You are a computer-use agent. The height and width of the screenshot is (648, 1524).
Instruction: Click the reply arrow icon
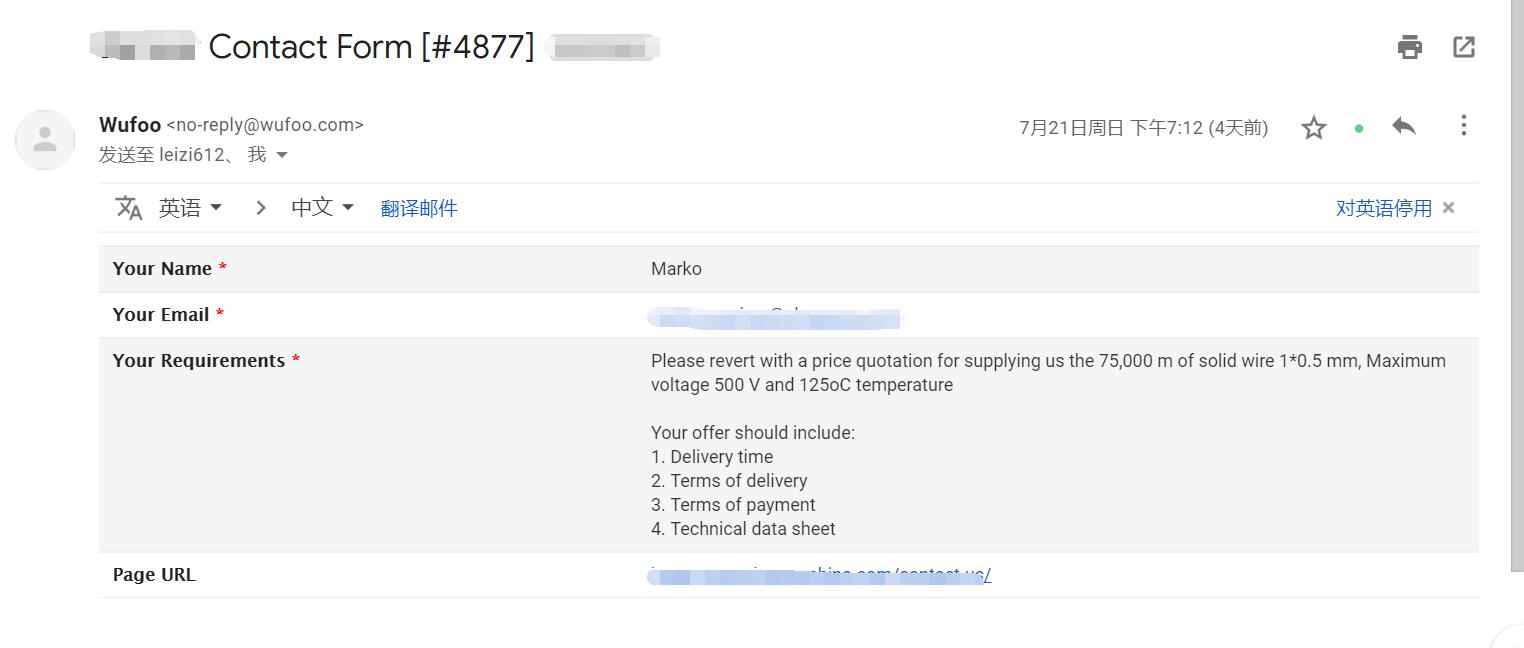point(1404,126)
